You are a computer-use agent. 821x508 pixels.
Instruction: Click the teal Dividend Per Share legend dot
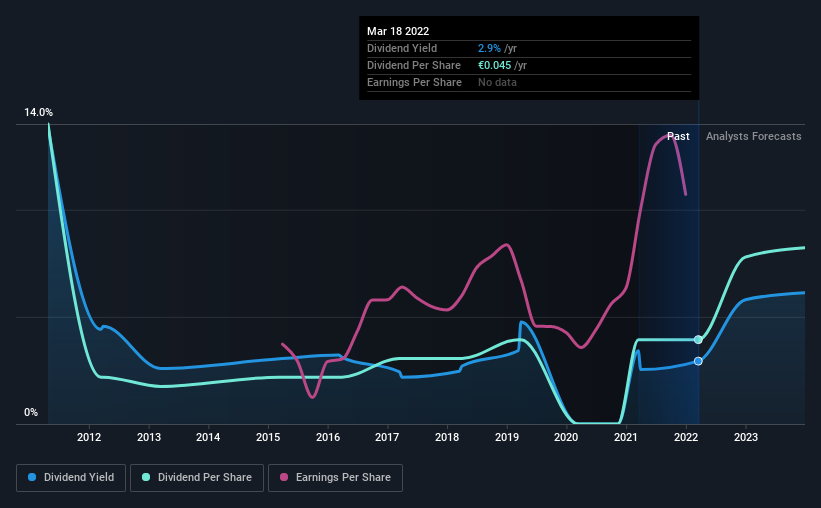(x=146, y=477)
